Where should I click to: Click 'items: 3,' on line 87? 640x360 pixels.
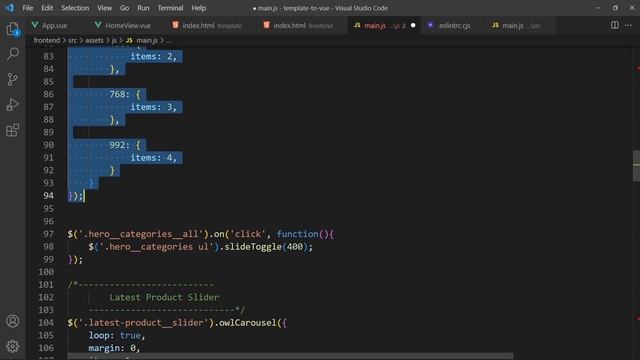tap(153, 107)
